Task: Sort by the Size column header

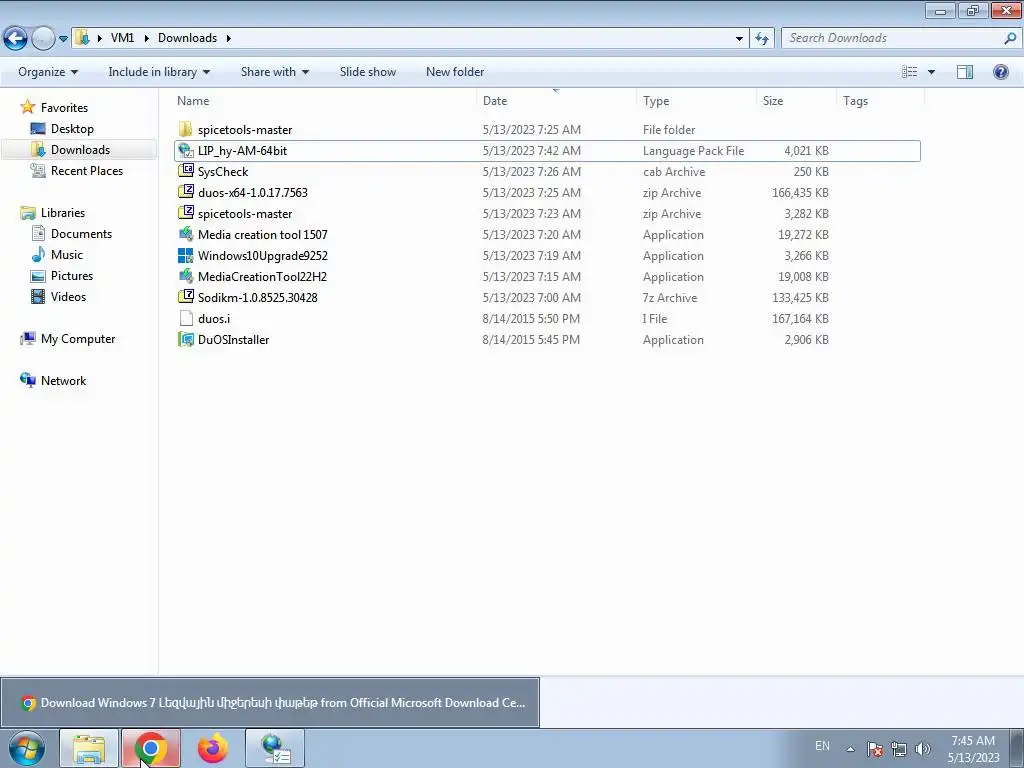Action: pos(773,101)
